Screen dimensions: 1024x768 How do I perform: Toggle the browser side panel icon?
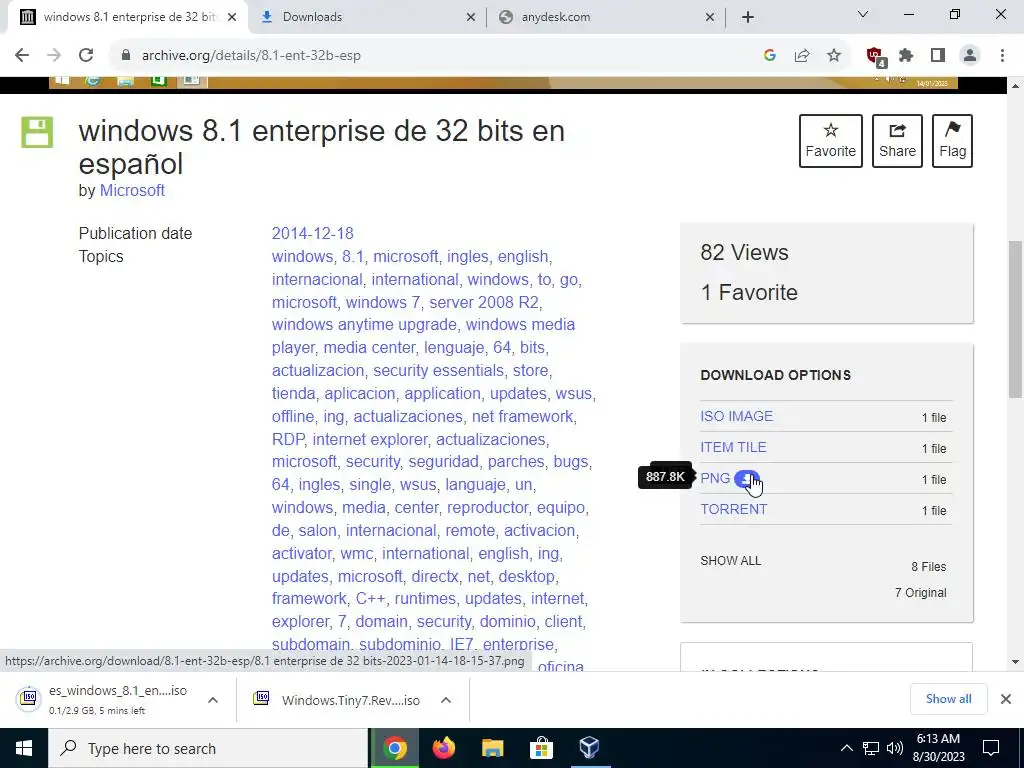click(x=938, y=56)
